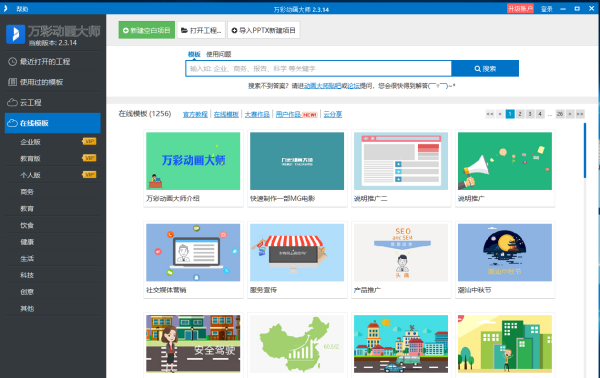600x378 pixels.
Task: Focus the template keyword search field
Action: pyautogui.click(x=318, y=69)
